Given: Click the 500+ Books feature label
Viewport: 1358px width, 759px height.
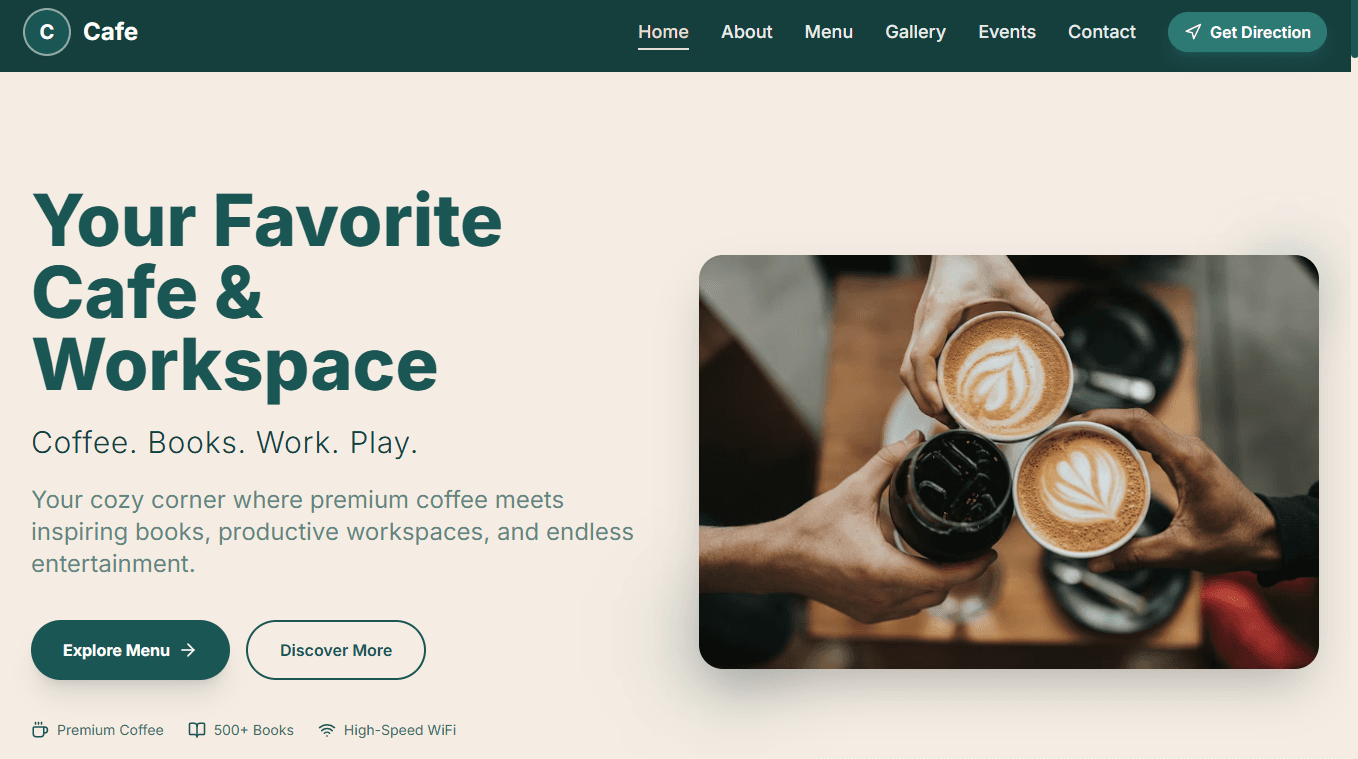Looking at the screenshot, I should coord(254,730).
